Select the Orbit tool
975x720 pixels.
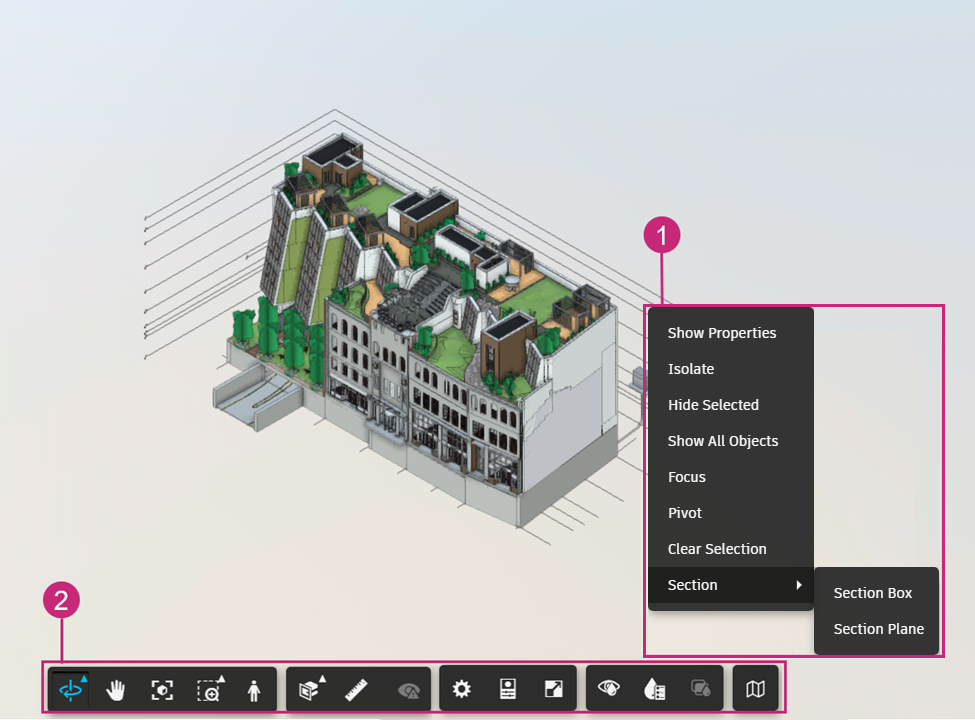69,688
